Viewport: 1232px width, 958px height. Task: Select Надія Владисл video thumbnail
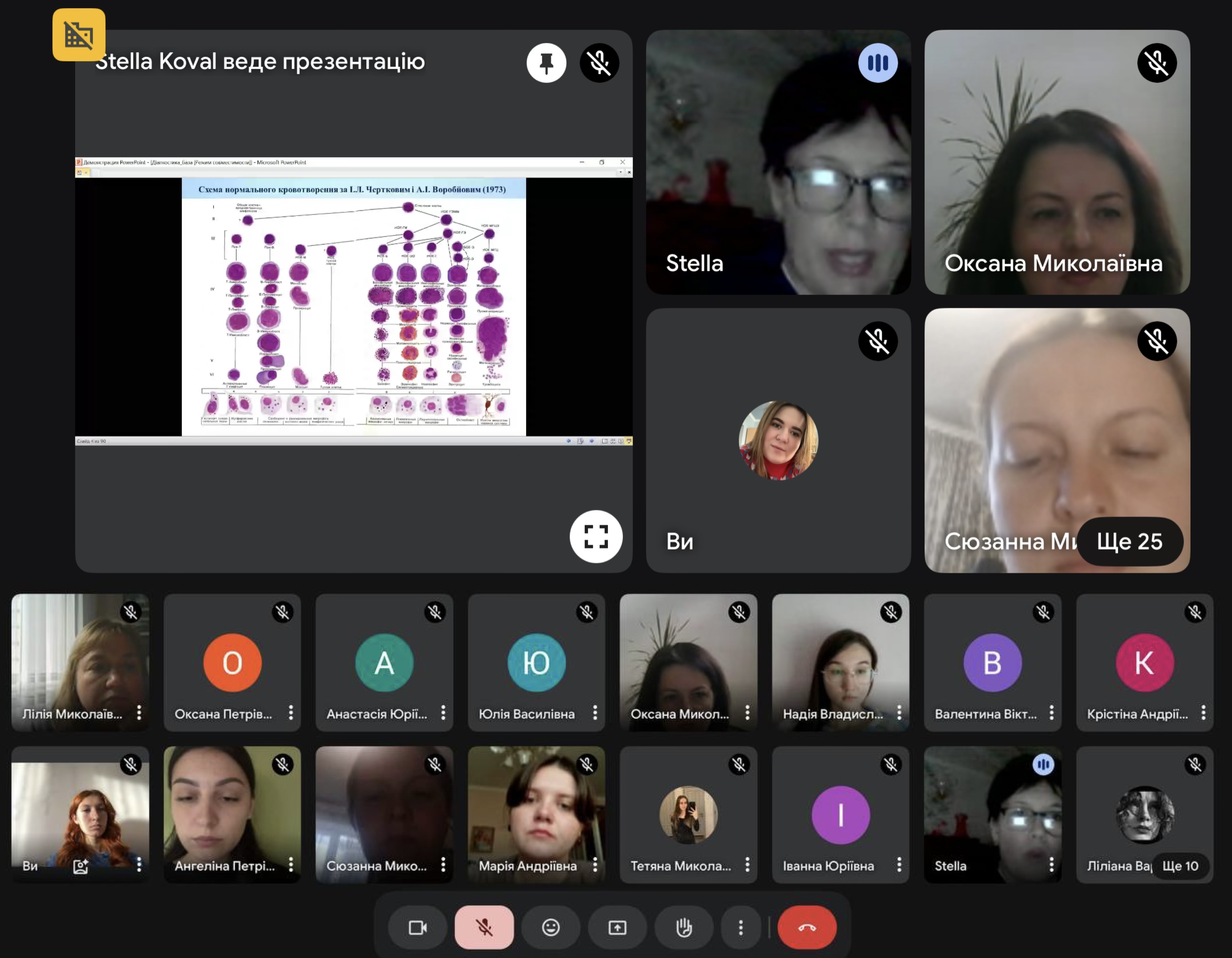[841, 662]
